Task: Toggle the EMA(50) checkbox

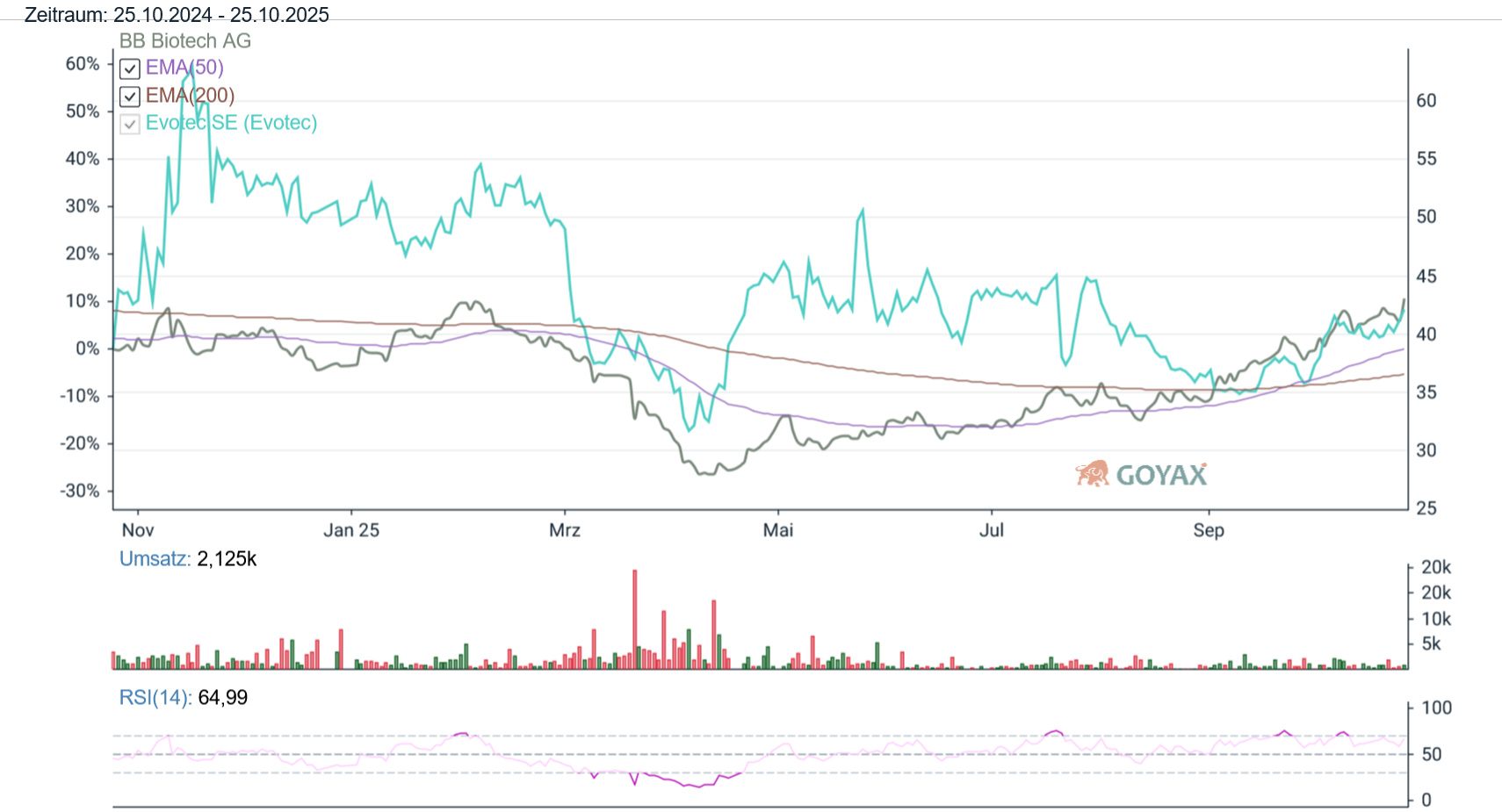Action: click(130, 68)
